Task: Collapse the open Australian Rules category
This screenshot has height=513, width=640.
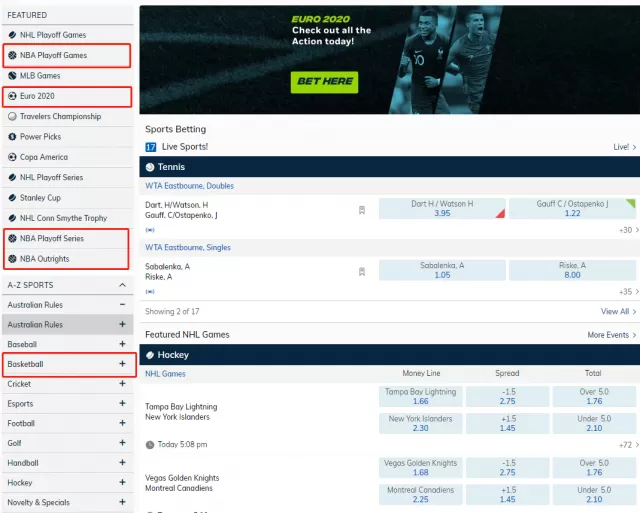Action: [x=122, y=304]
